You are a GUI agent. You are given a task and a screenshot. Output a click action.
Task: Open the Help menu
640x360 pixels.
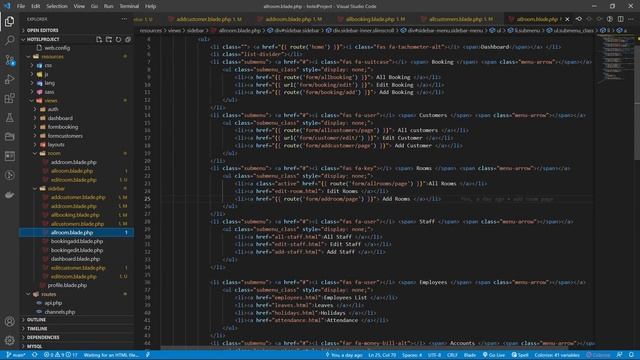click(x=150, y=6)
